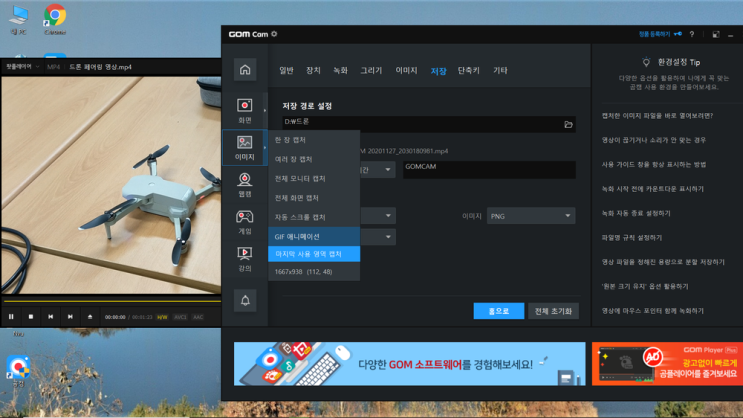This screenshot has width=743, height=418.
Task: Switch to the 그리기 settings tab
Action: (x=371, y=70)
